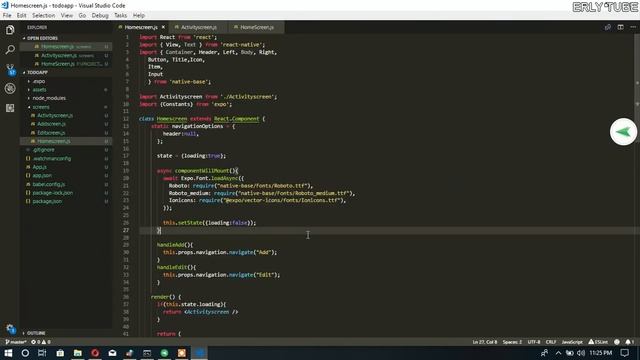Open Cortana circle on the taskbar
This screenshot has width=640, height=360.
click(25, 353)
